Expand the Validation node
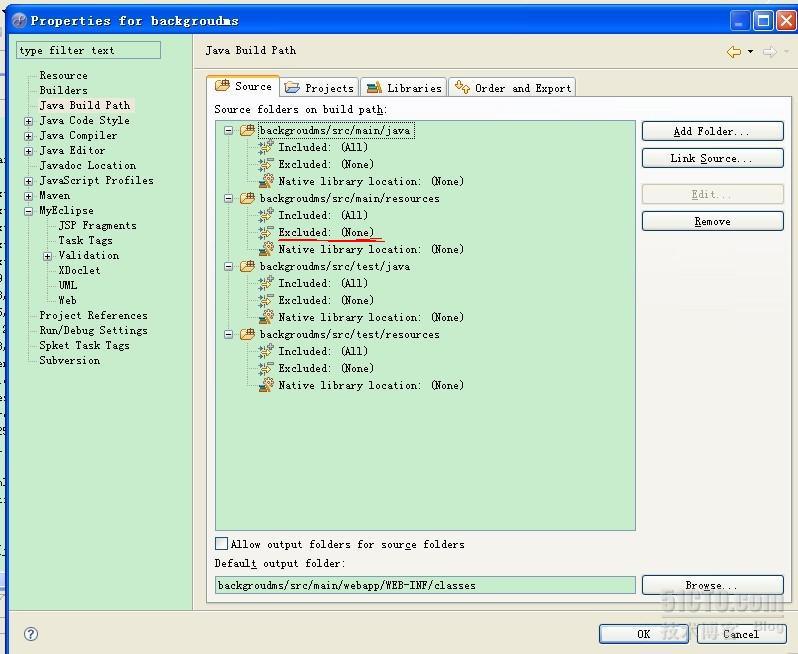Image resolution: width=798 pixels, height=654 pixels. 47,256
